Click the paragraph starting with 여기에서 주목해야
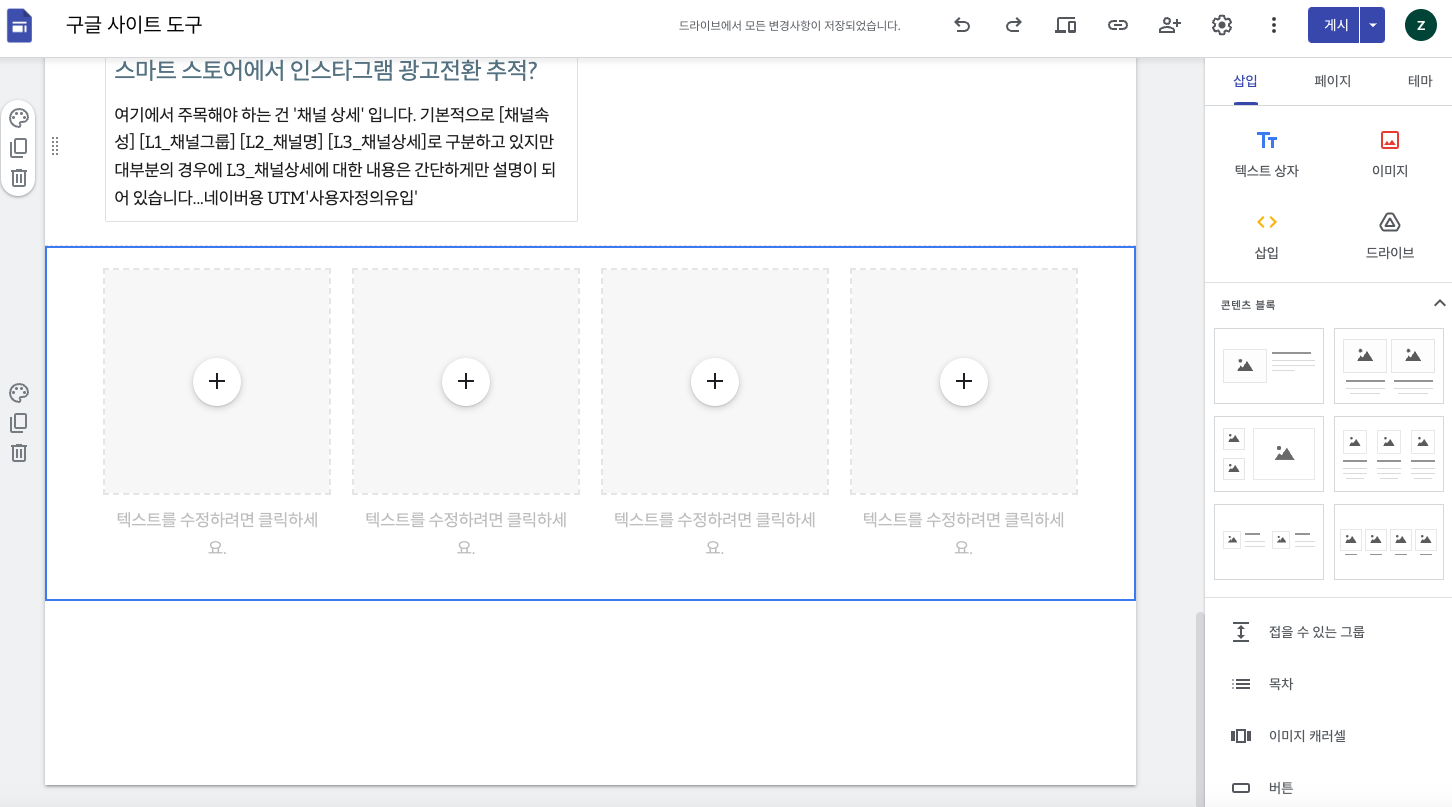The width and height of the screenshot is (1452, 807). [335, 156]
